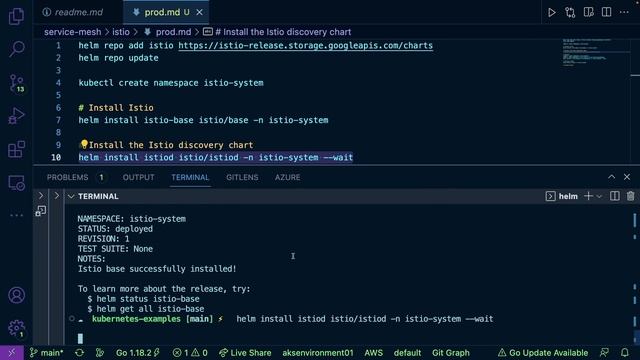Switch to the GitLens panel tab
Screen dimensions: 640x360
point(242,177)
